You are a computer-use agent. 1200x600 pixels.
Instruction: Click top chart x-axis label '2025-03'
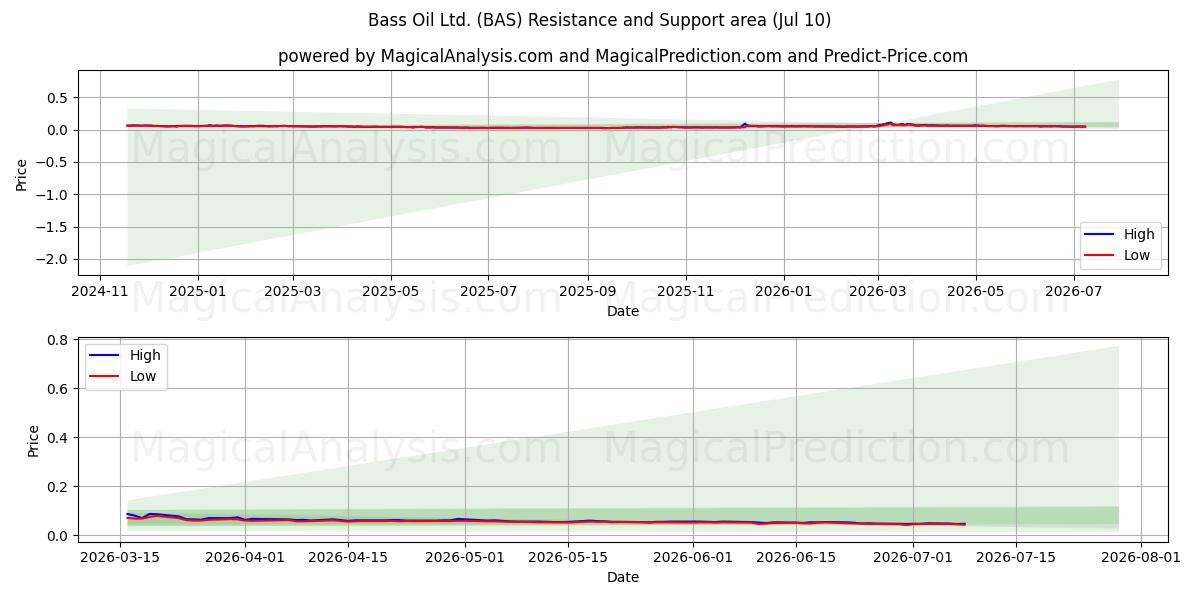(292, 291)
